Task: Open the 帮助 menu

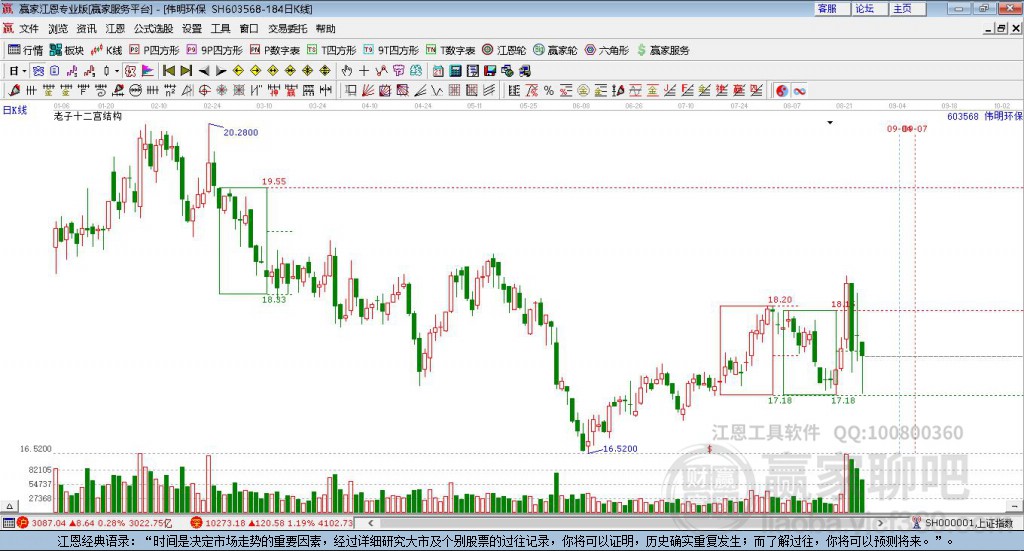Action: pos(325,29)
